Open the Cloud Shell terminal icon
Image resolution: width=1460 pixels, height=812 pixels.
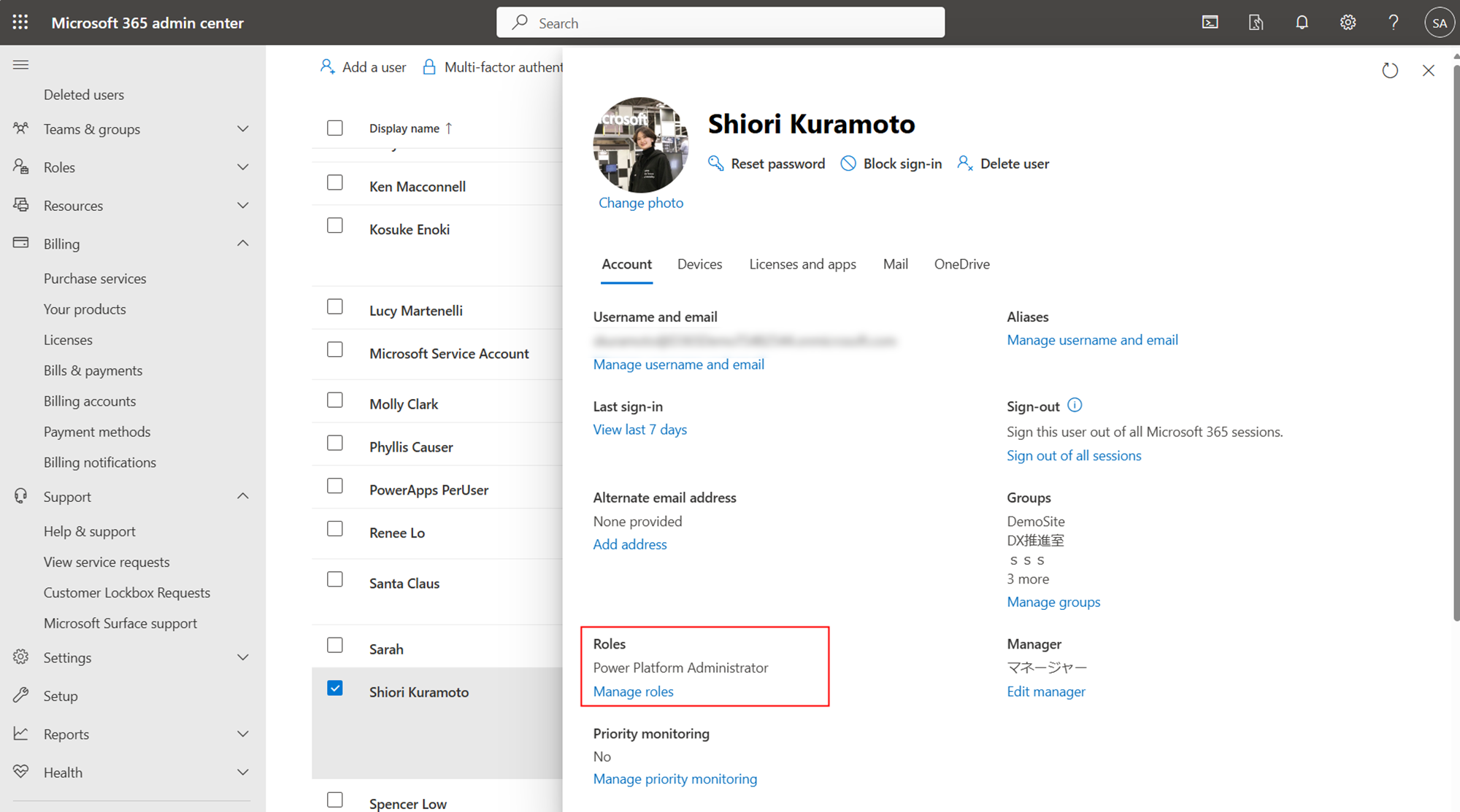pos(1210,23)
